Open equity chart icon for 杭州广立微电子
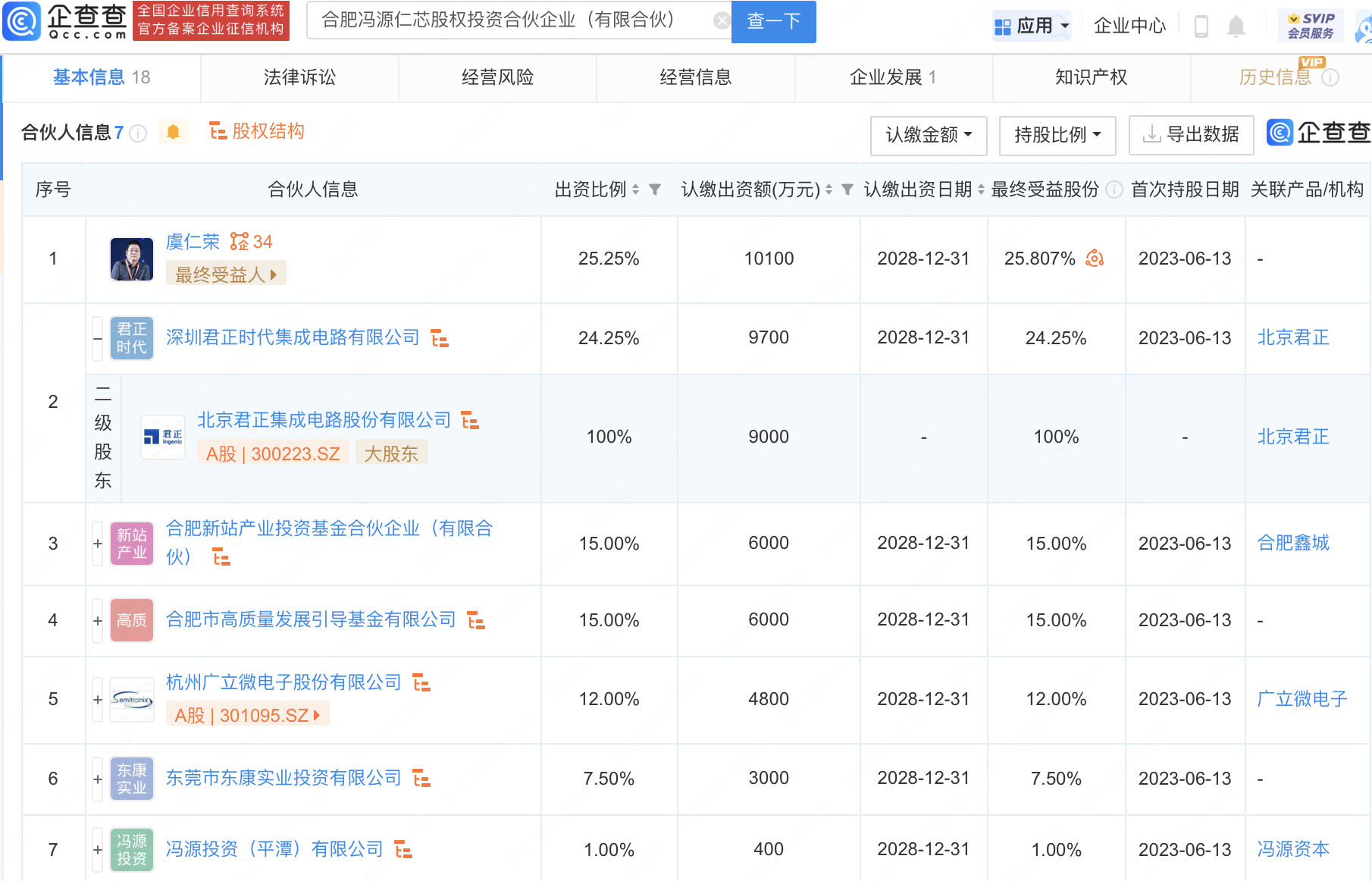This screenshot has width=1372, height=881. coord(421,683)
